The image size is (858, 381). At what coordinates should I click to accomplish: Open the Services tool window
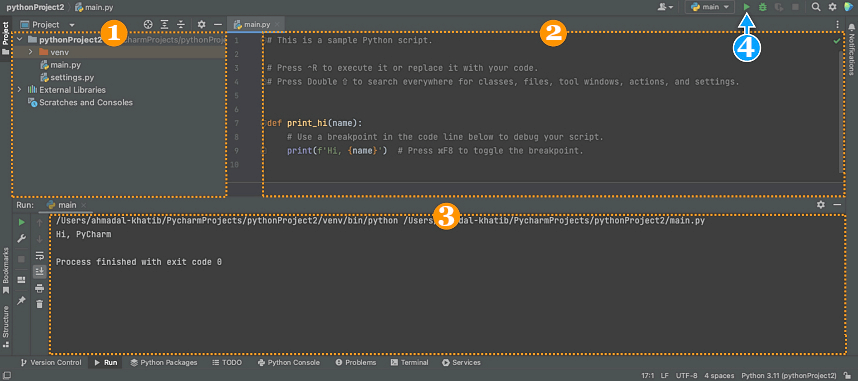click(461, 362)
